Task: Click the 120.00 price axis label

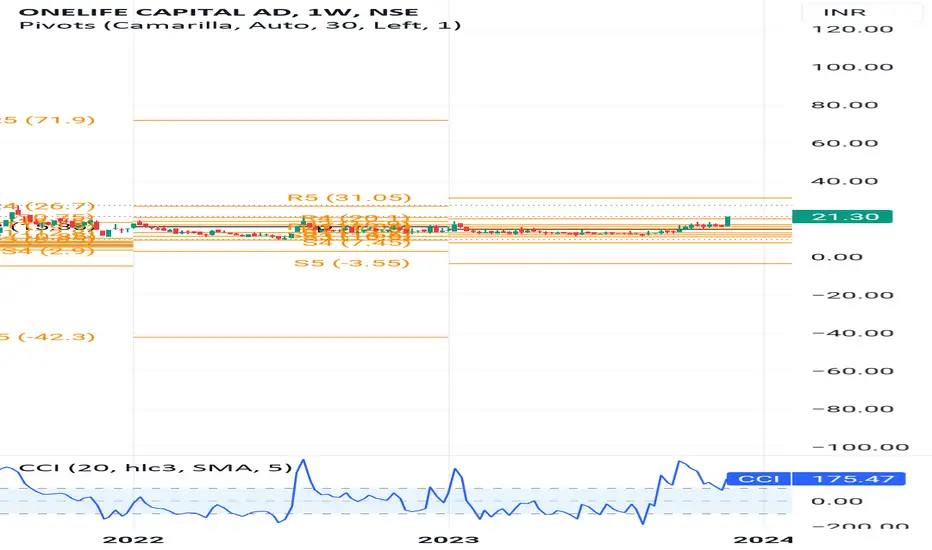Action: tap(852, 29)
